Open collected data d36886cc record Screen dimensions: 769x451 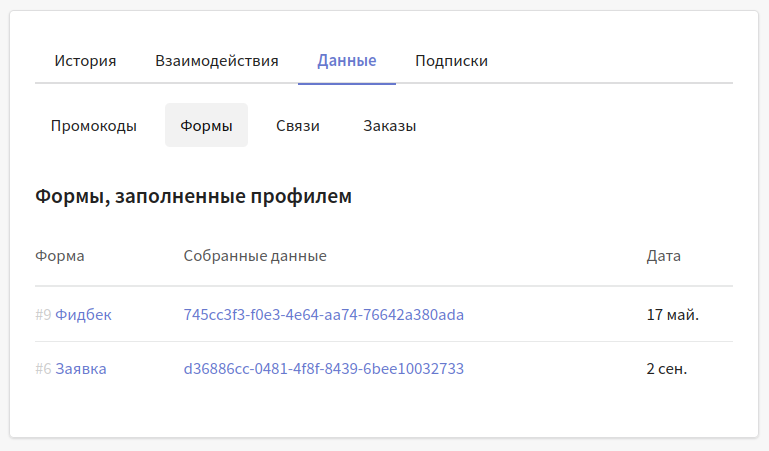click(x=324, y=369)
